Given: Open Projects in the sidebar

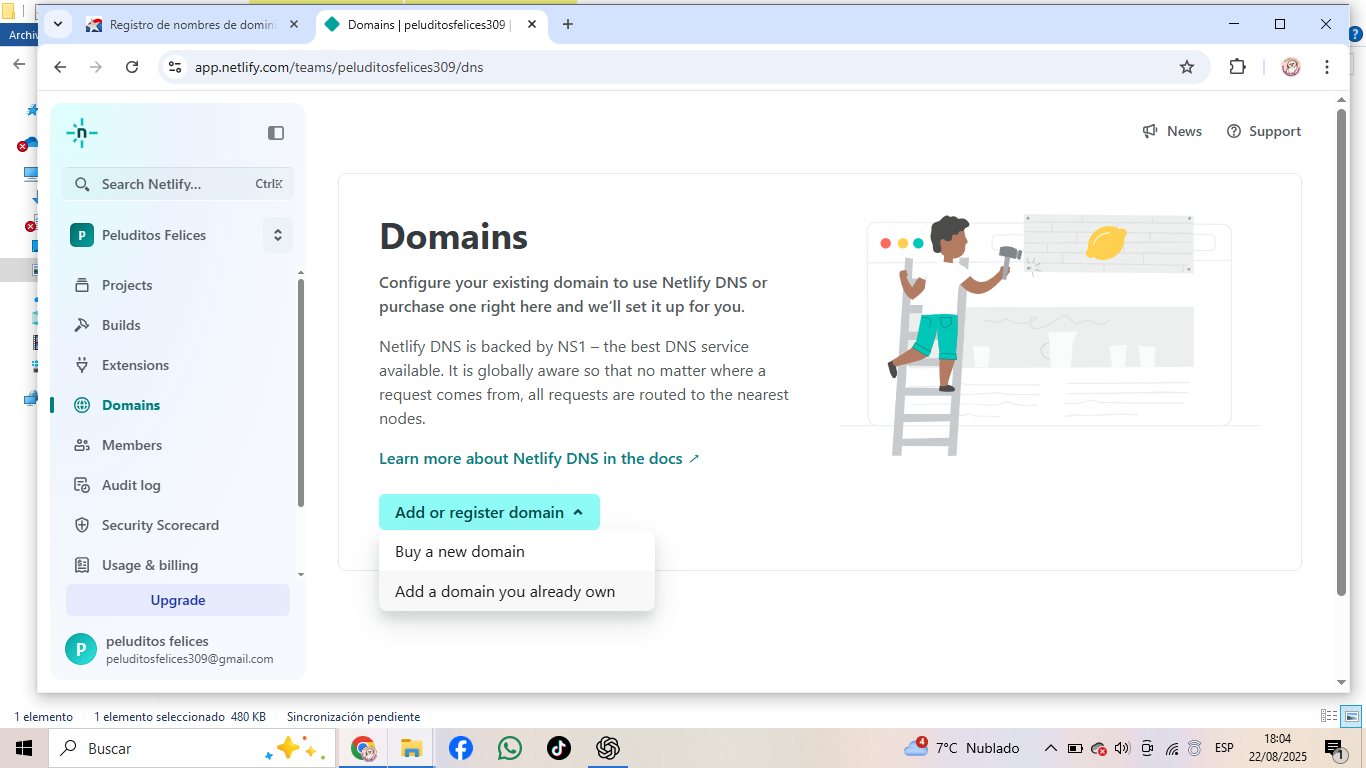Looking at the screenshot, I should point(127,285).
